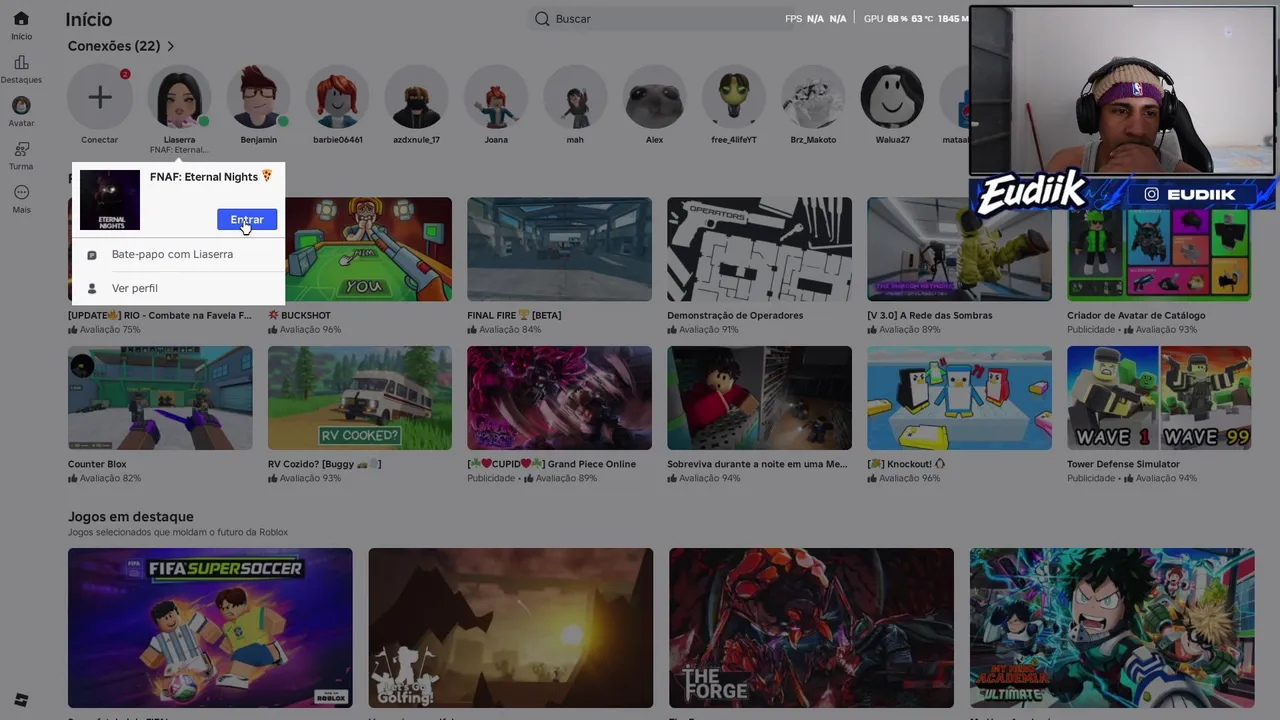1280x720 pixels.
Task: Open Alex's connection avatar
Action: coord(654,97)
